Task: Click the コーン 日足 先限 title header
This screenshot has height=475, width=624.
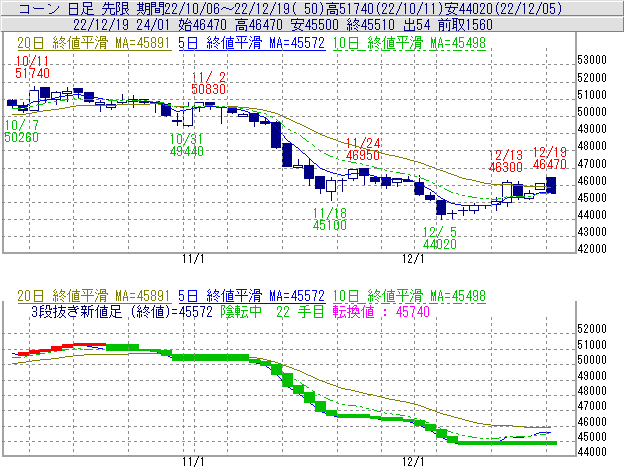Action: tap(75, 8)
